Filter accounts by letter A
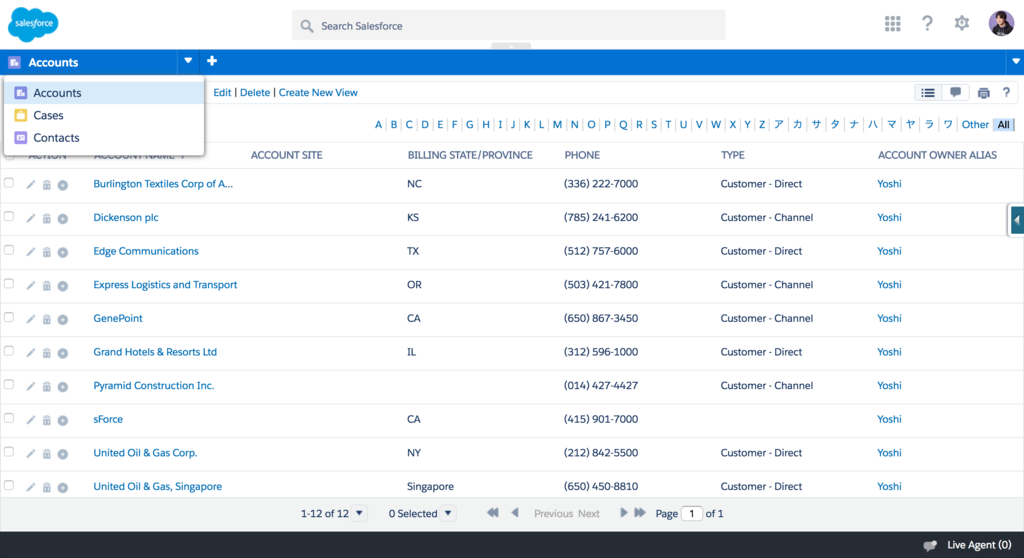 coord(378,124)
